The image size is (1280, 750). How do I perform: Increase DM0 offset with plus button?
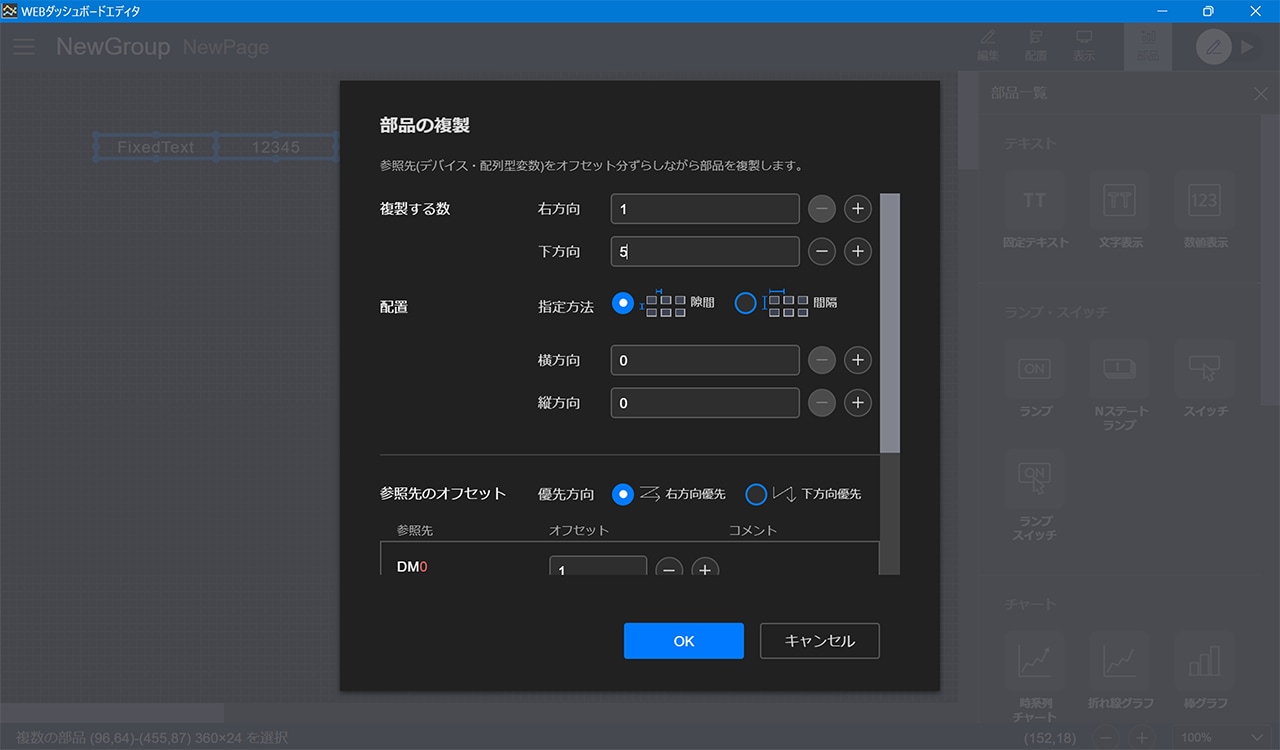(x=705, y=569)
